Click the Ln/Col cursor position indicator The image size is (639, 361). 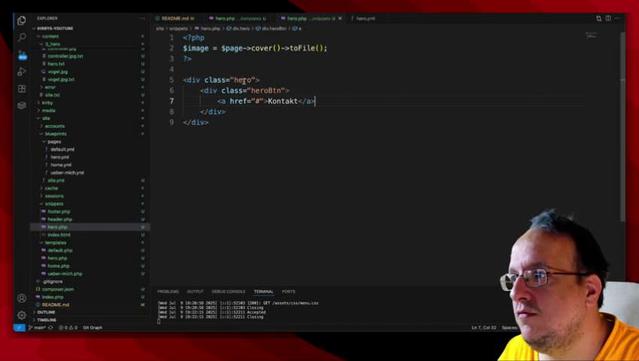484,328
